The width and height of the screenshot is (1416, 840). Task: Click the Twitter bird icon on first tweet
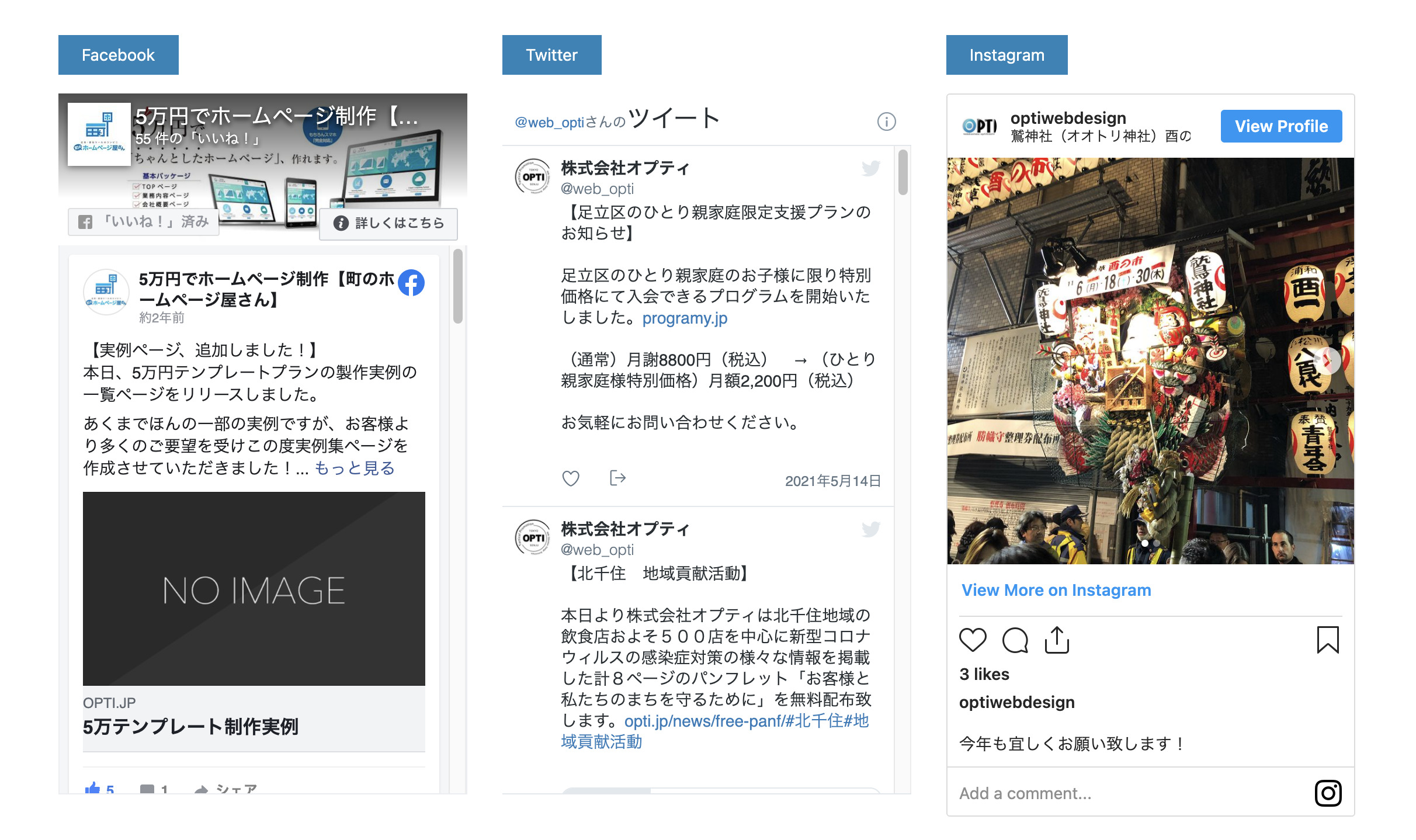click(870, 168)
